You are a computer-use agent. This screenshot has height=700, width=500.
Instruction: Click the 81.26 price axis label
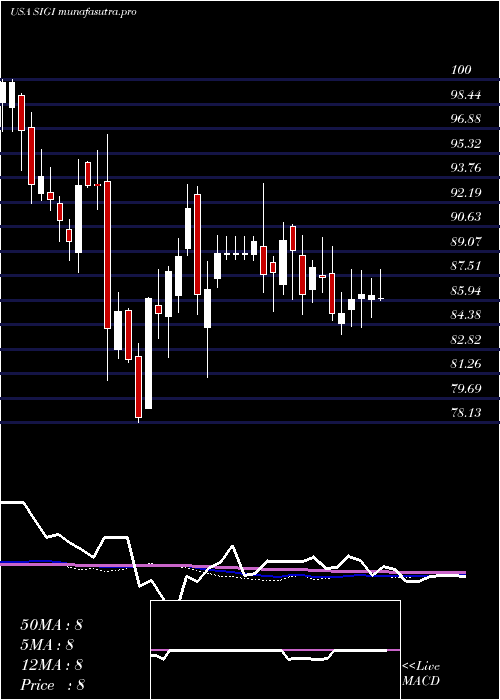click(x=465, y=364)
